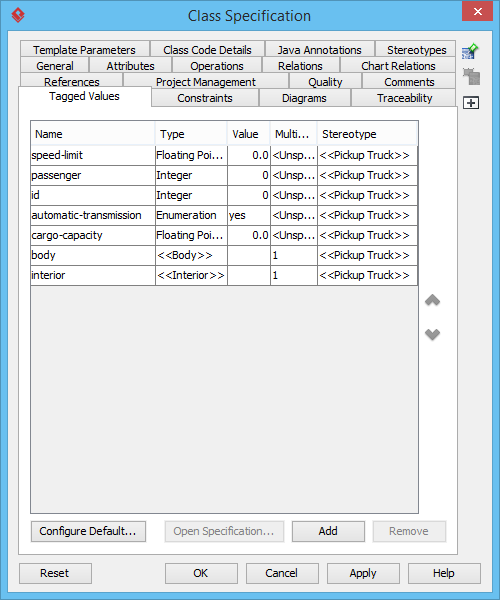Click the Remove button
The image size is (500, 600).
pos(409,531)
